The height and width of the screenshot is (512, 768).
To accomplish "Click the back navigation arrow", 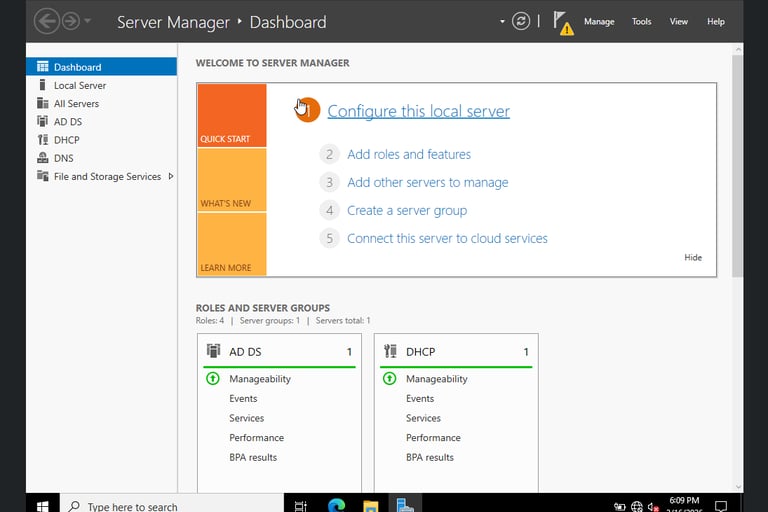I will (x=47, y=22).
